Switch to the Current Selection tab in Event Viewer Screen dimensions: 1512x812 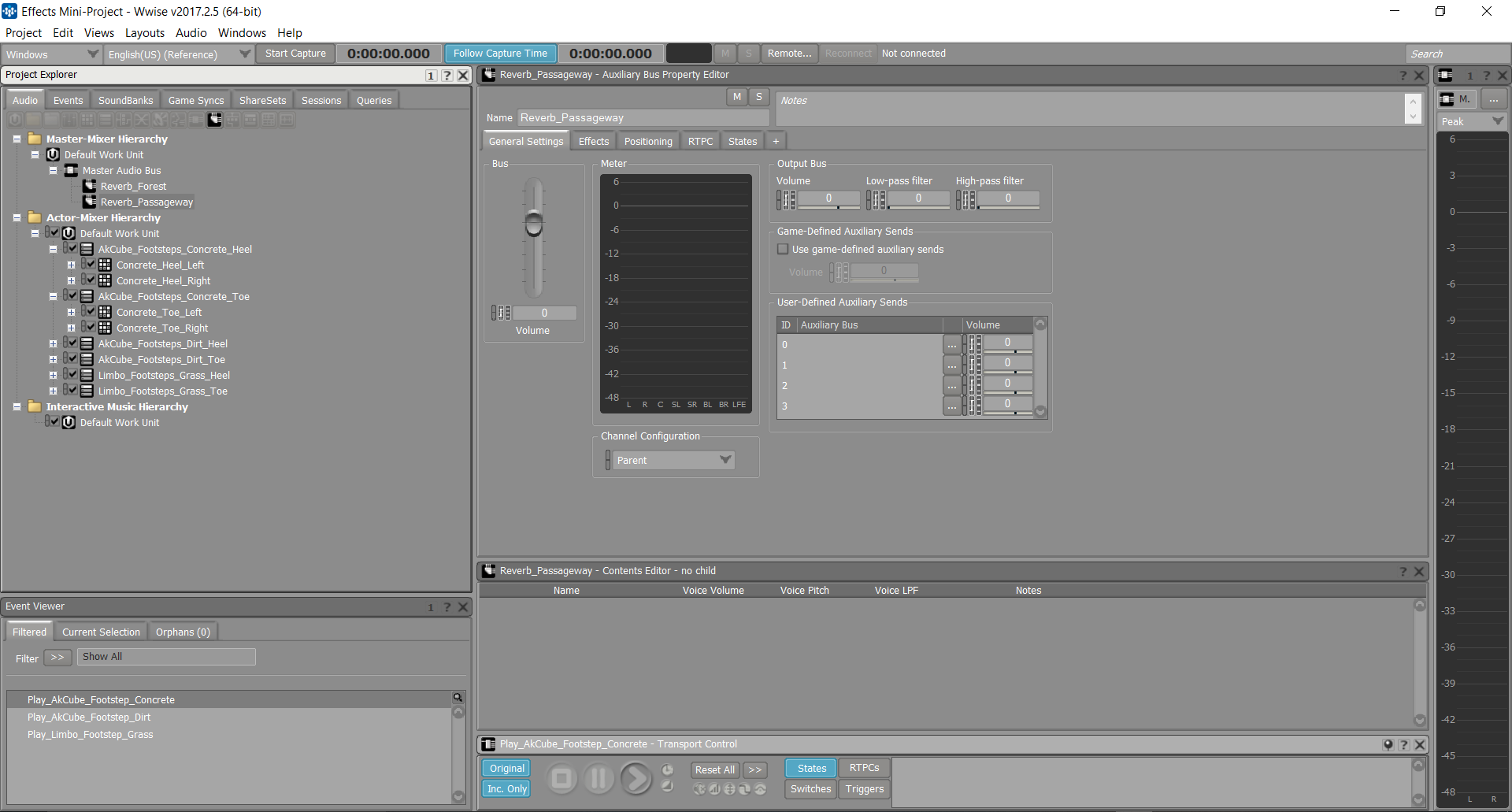(101, 632)
